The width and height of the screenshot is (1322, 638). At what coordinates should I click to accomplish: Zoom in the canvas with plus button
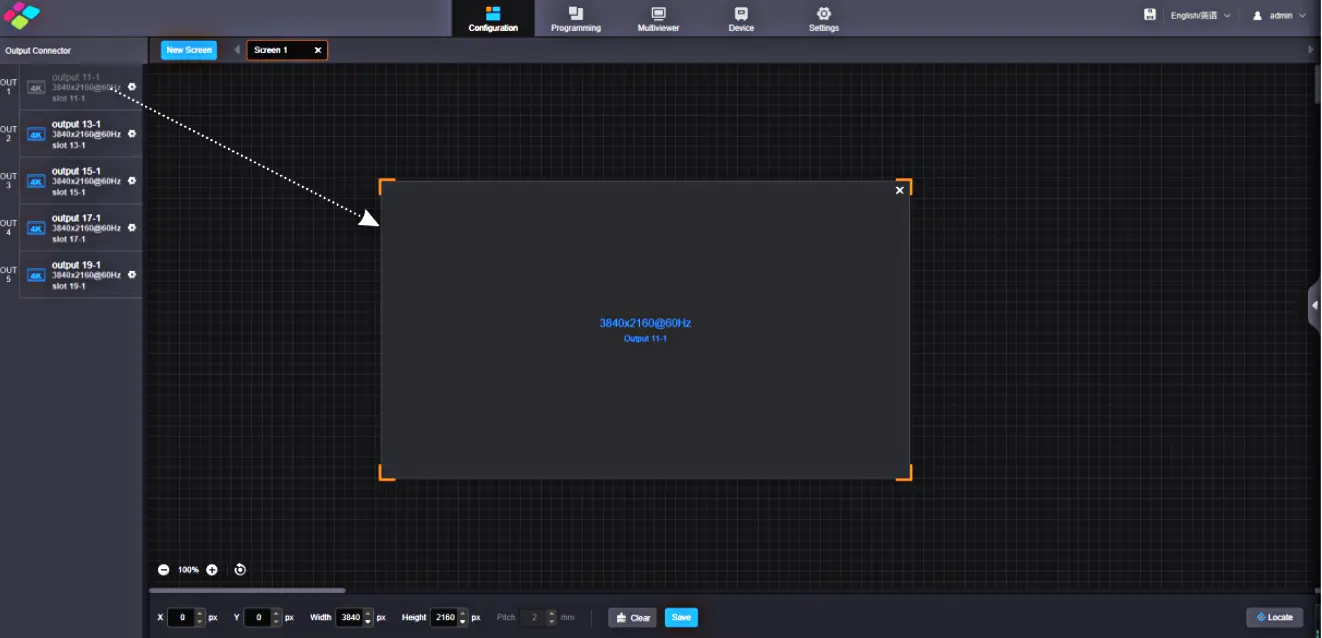pyautogui.click(x=211, y=569)
